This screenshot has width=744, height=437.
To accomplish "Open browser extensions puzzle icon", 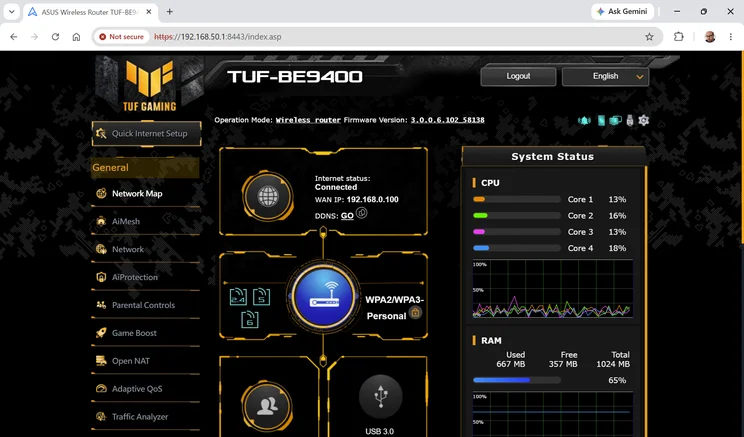I will (679, 37).
